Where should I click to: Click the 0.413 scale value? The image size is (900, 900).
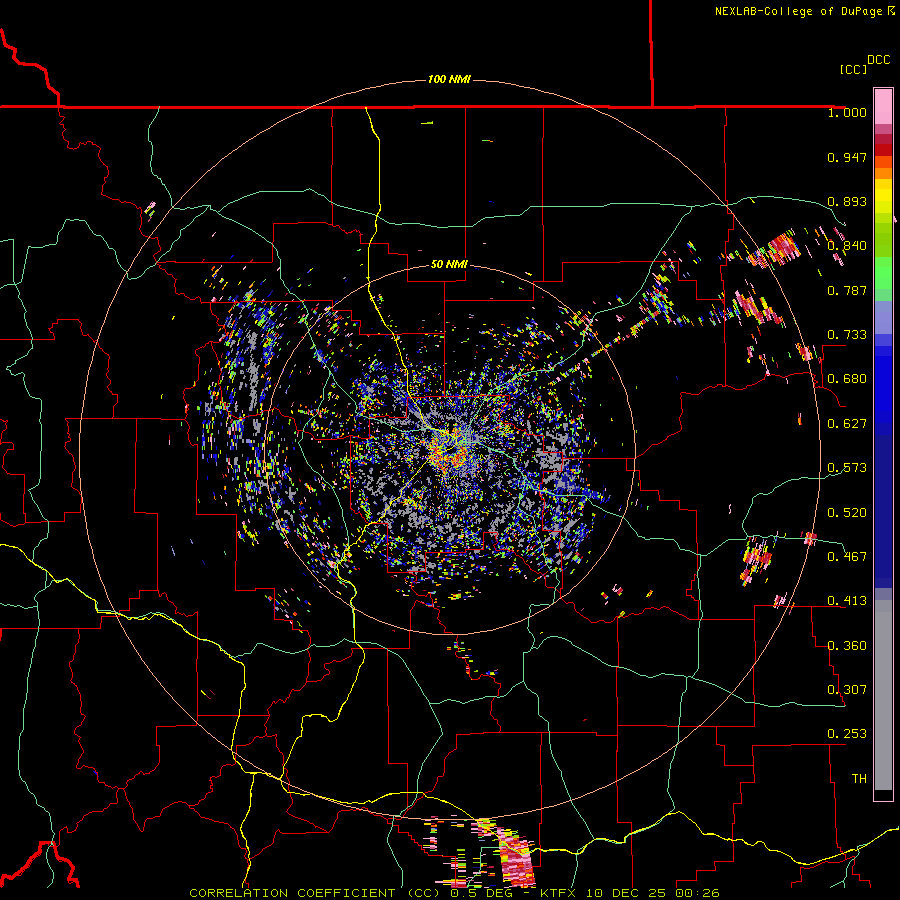click(x=847, y=601)
